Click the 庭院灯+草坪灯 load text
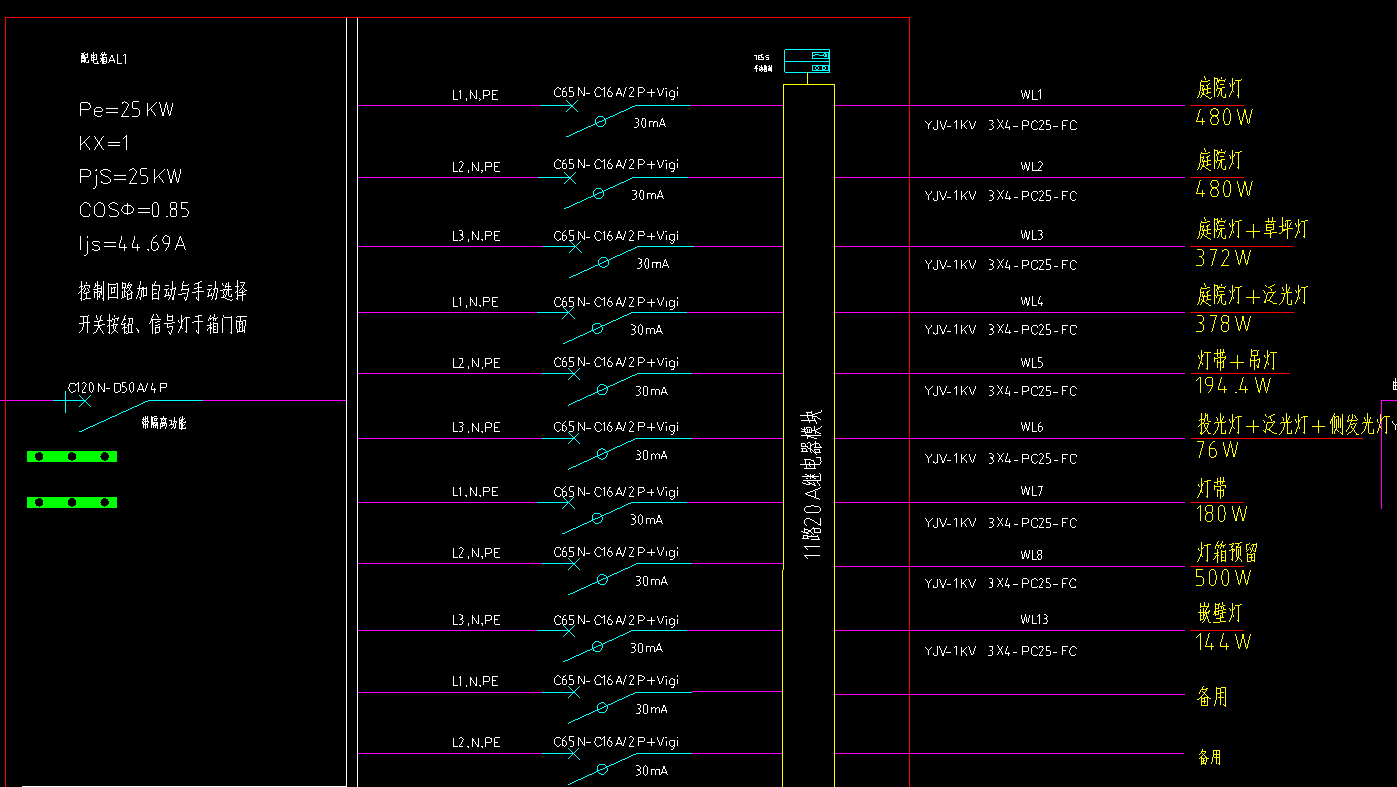 1252,229
